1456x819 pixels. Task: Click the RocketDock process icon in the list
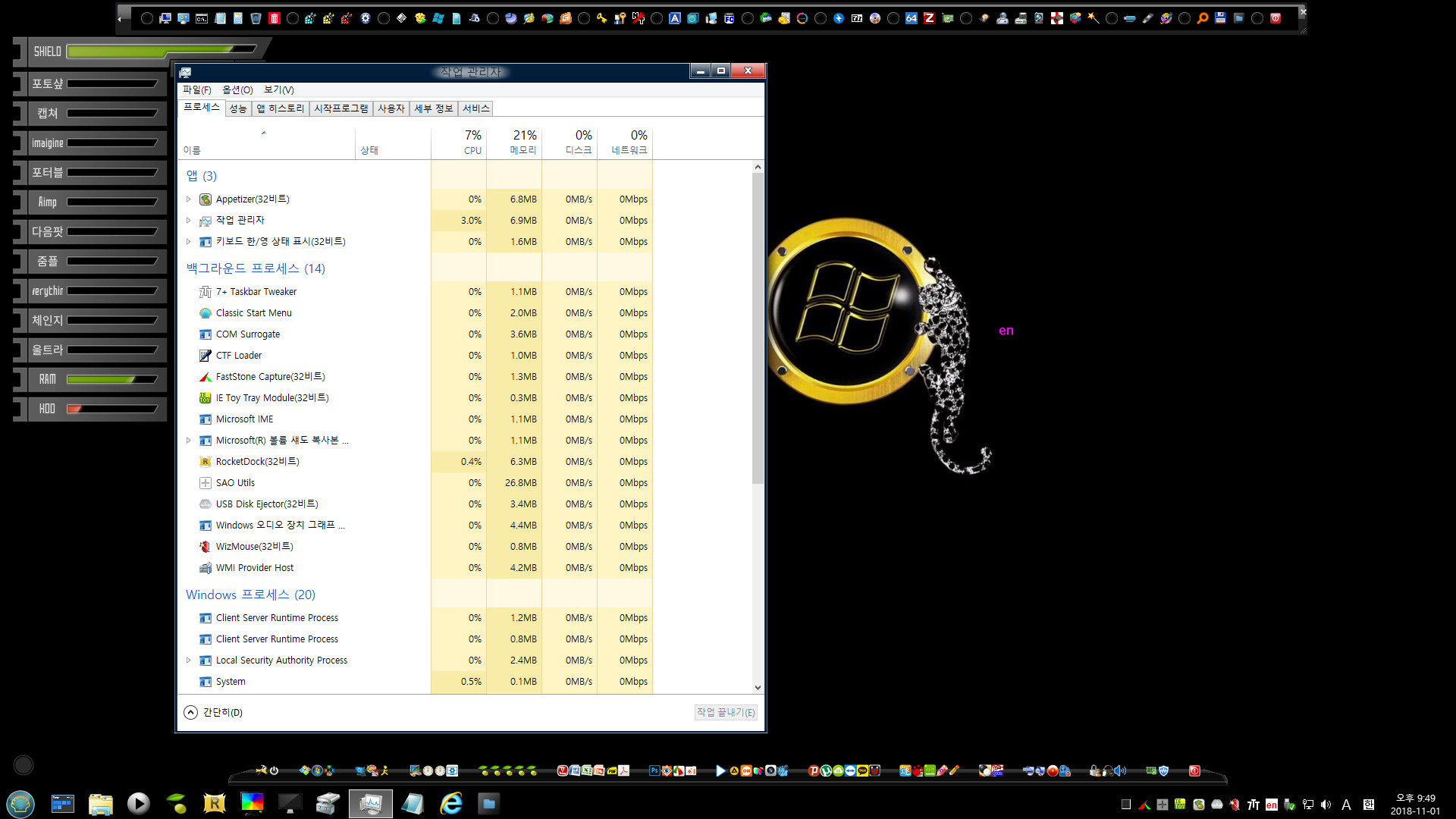tap(205, 462)
